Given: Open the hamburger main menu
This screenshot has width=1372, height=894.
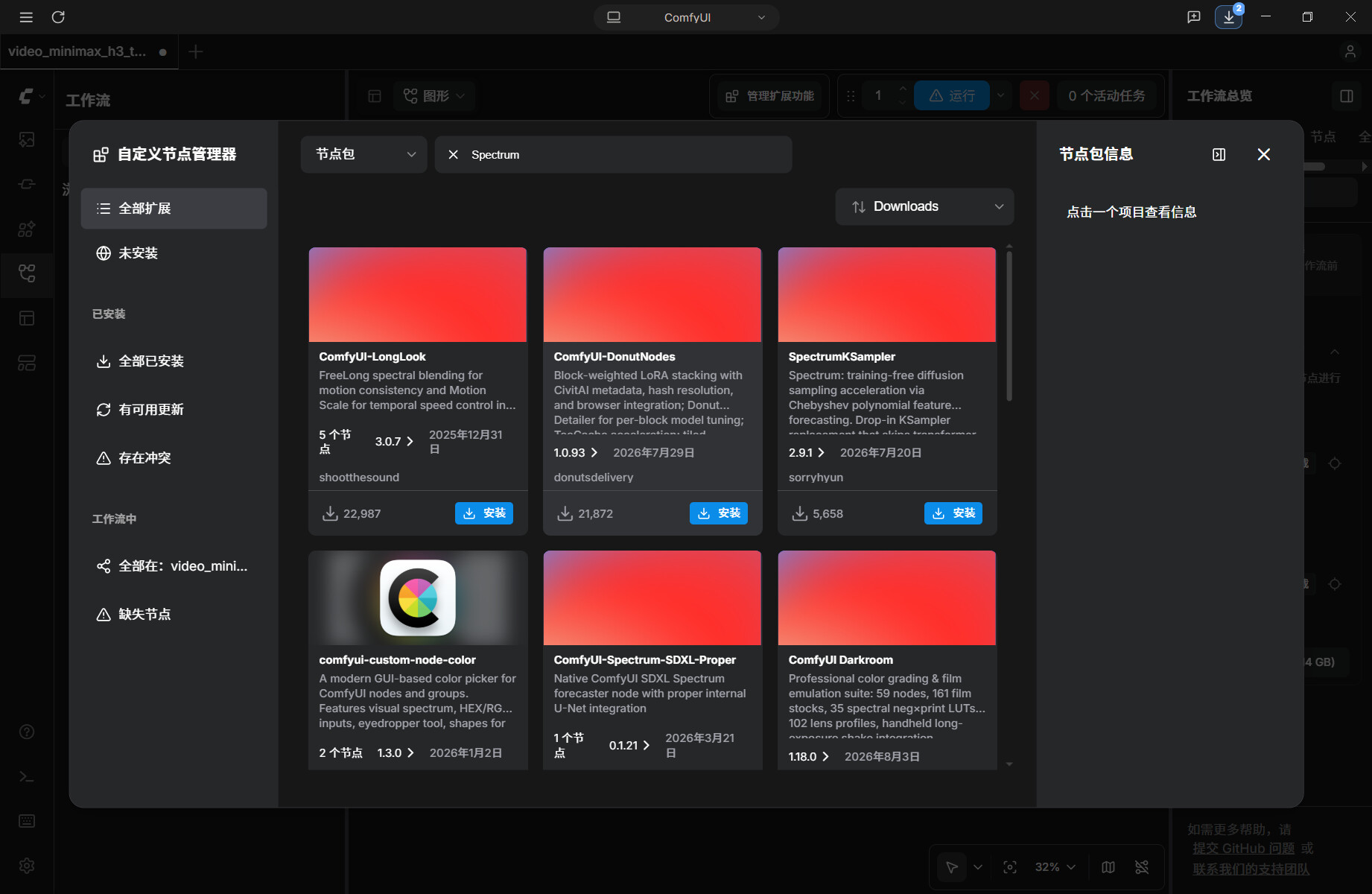Looking at the screenshot, I should (x=26, y=17).
